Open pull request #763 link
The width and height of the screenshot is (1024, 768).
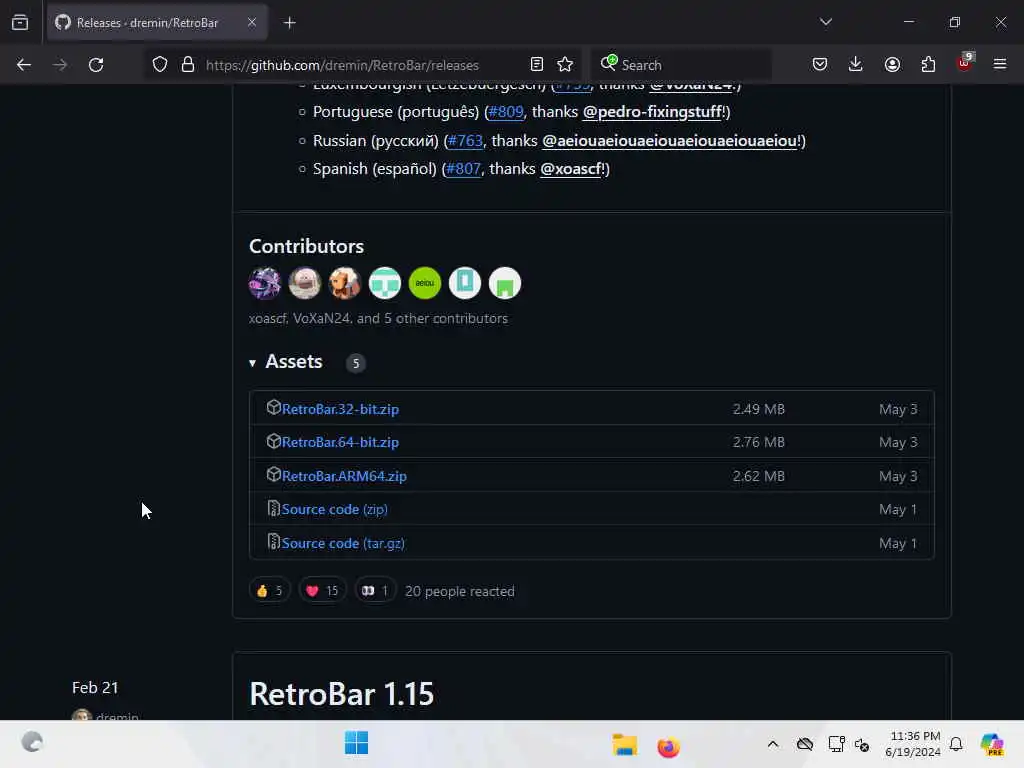tap(465, 140)
